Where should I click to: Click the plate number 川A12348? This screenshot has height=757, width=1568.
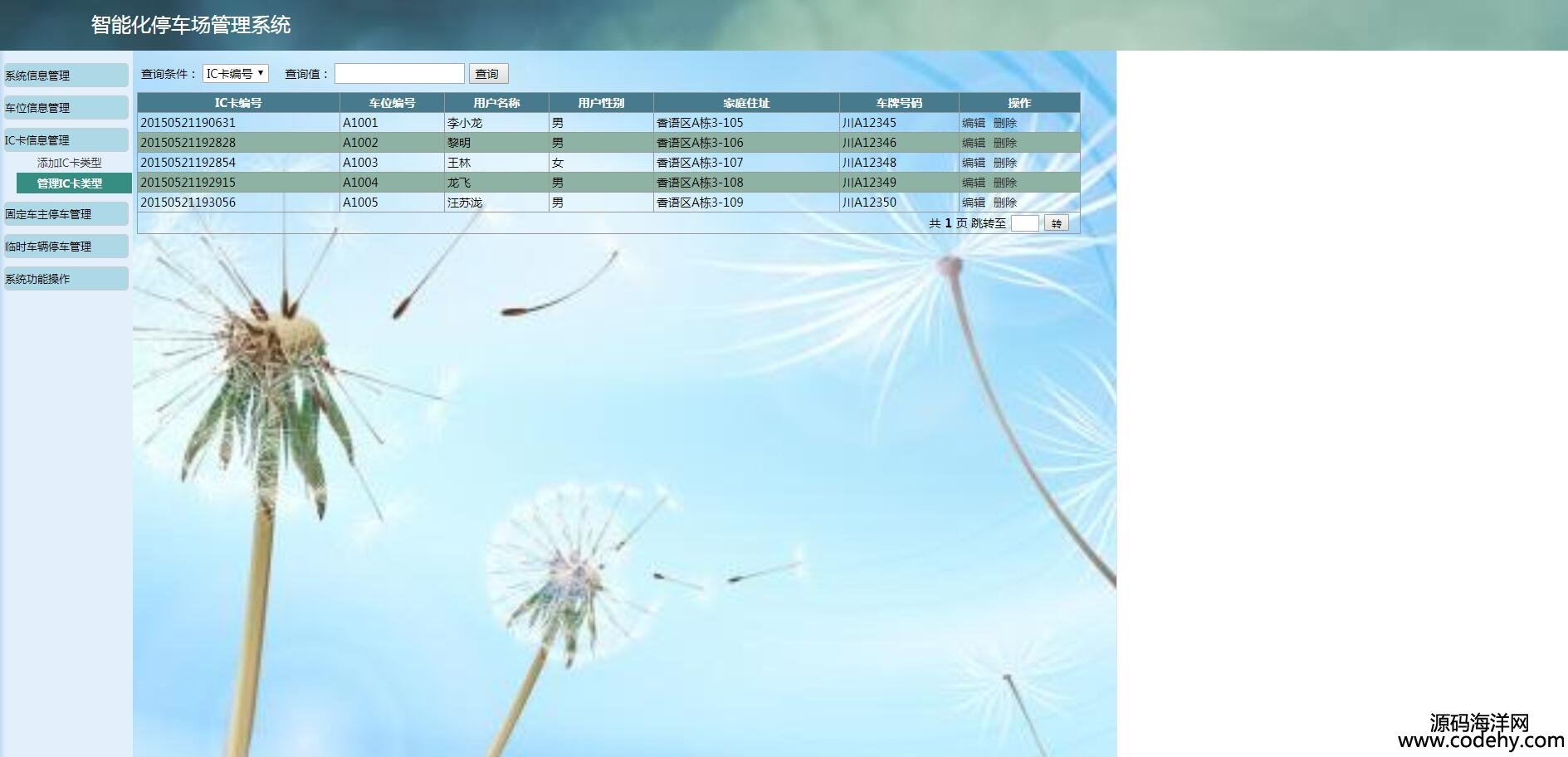(x=869, y=163)
